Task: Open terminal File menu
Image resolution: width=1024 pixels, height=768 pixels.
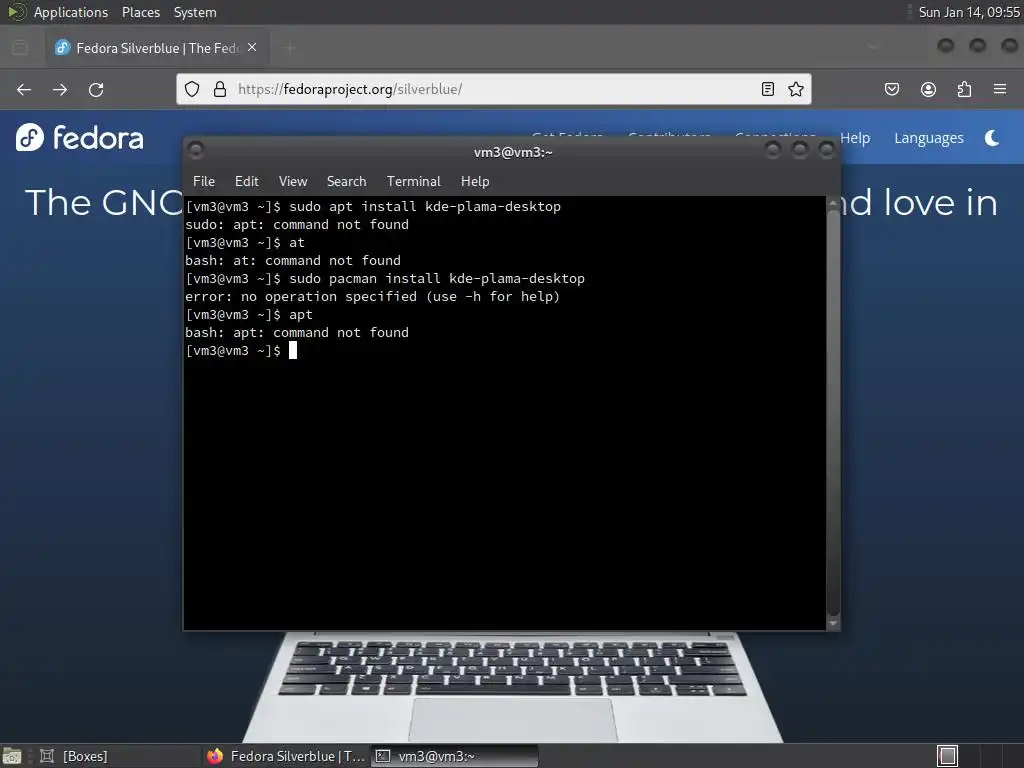Action: 204,182
